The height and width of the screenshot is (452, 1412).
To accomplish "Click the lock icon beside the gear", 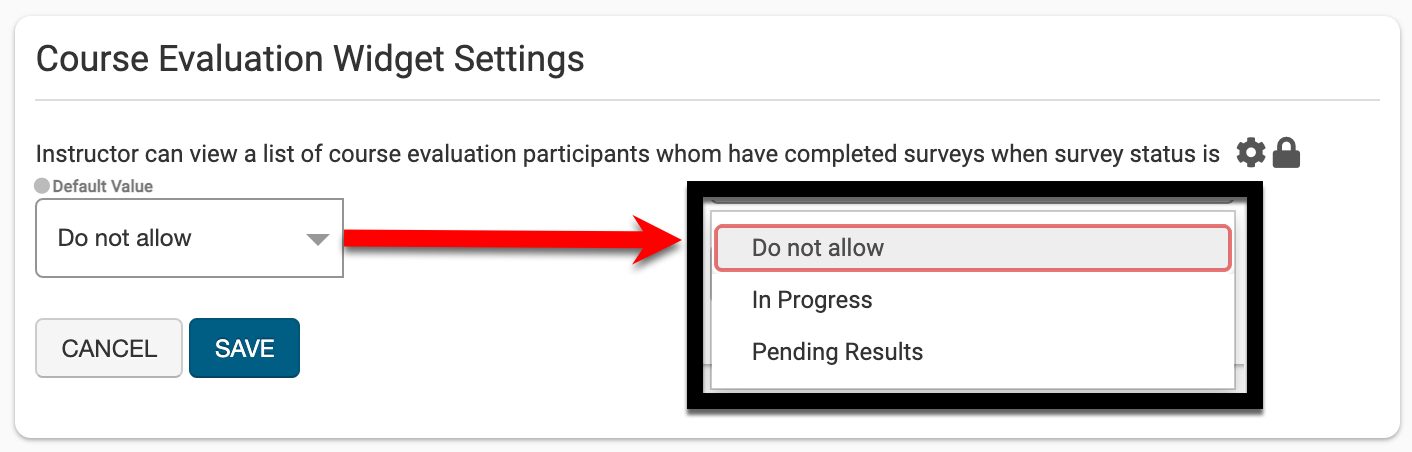I will pos(1286,154).
